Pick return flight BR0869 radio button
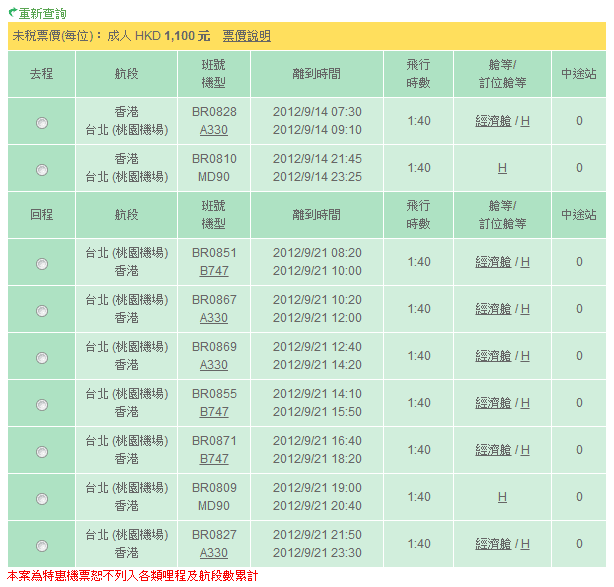Viewport: 614px width, 587px height. 42,357
